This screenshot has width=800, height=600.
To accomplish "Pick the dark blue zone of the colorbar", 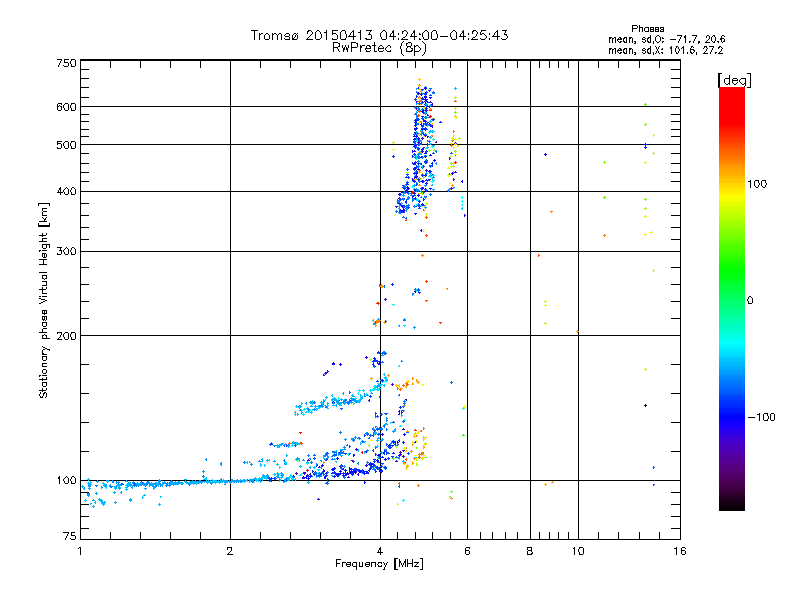I will (731, 420).
